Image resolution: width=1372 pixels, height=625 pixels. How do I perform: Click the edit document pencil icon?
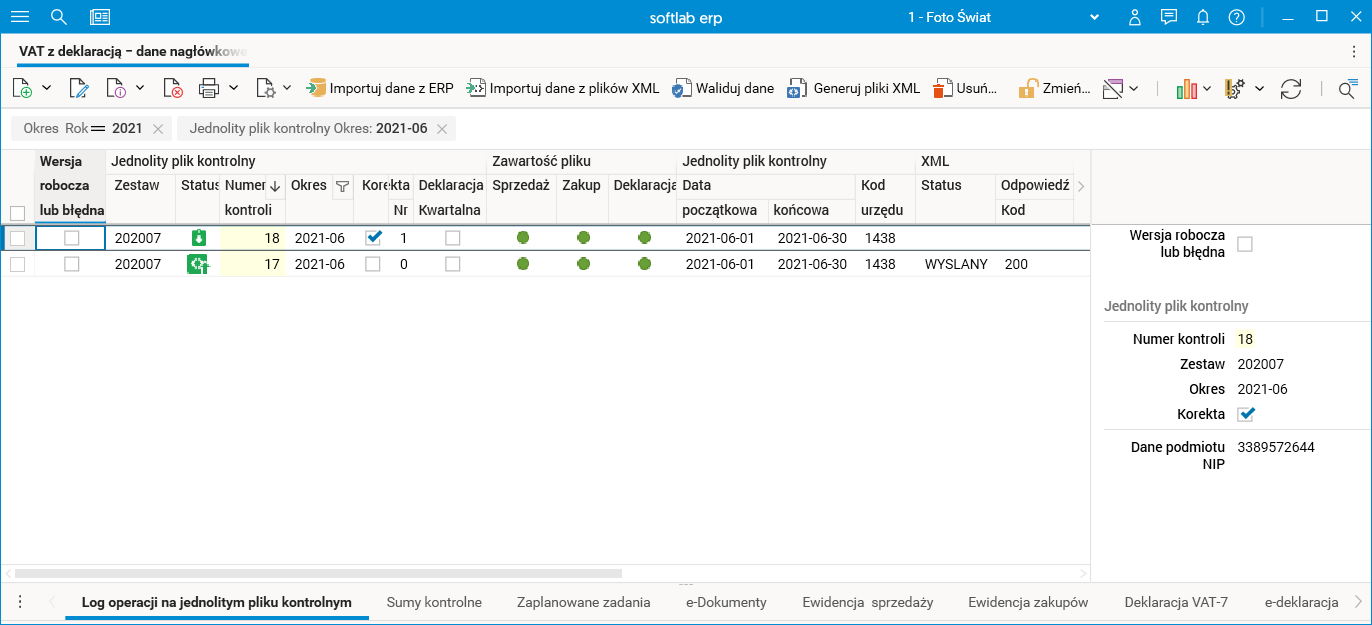click(79, 89)
